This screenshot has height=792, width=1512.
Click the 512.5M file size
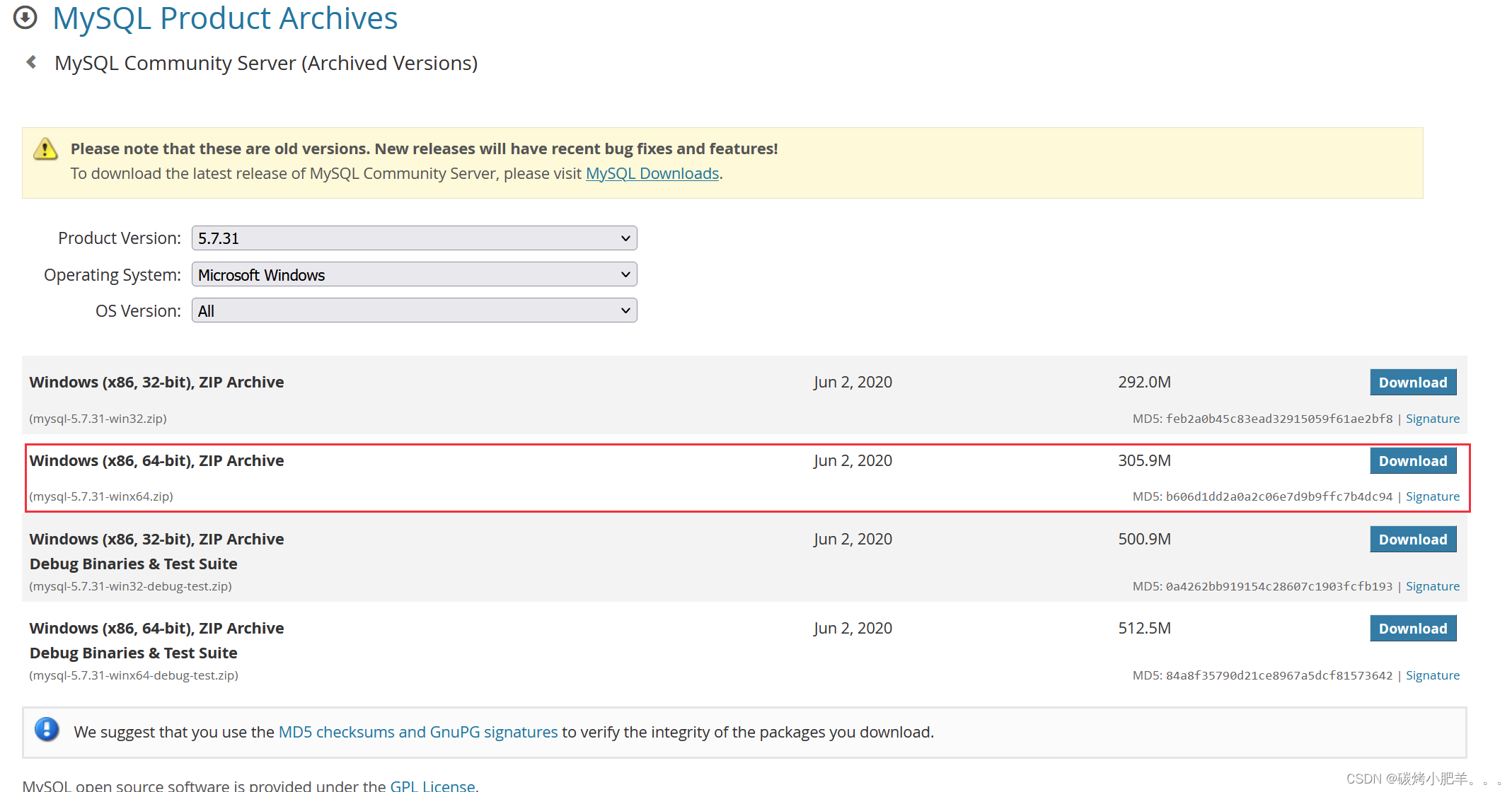(1144, 628)
